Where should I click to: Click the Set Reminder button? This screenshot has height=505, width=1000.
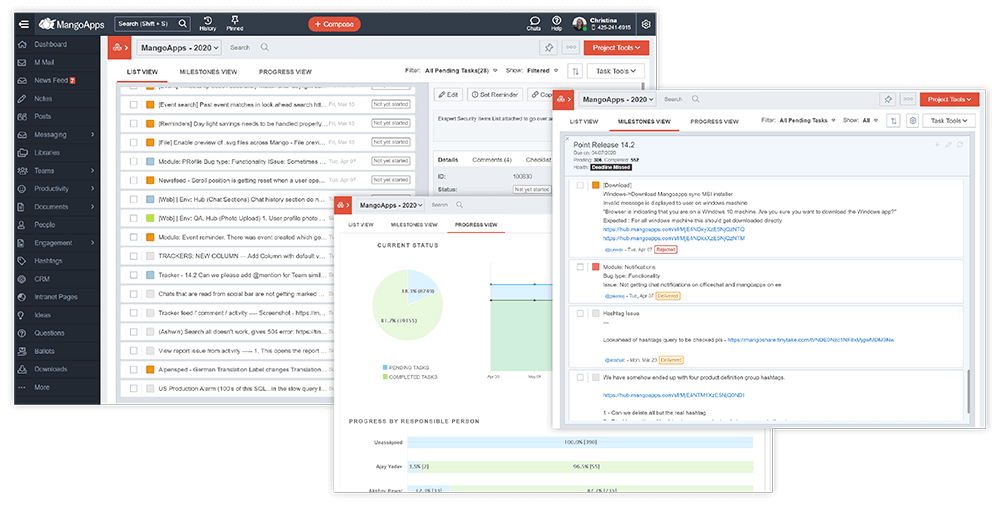coord(495,94)
